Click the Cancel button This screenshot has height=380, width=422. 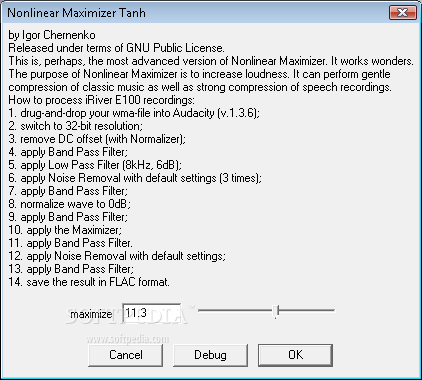126,355
